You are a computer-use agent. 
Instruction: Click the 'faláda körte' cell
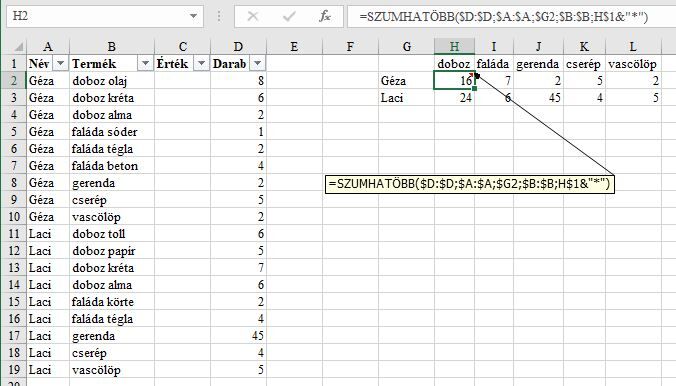coord(112,301)
